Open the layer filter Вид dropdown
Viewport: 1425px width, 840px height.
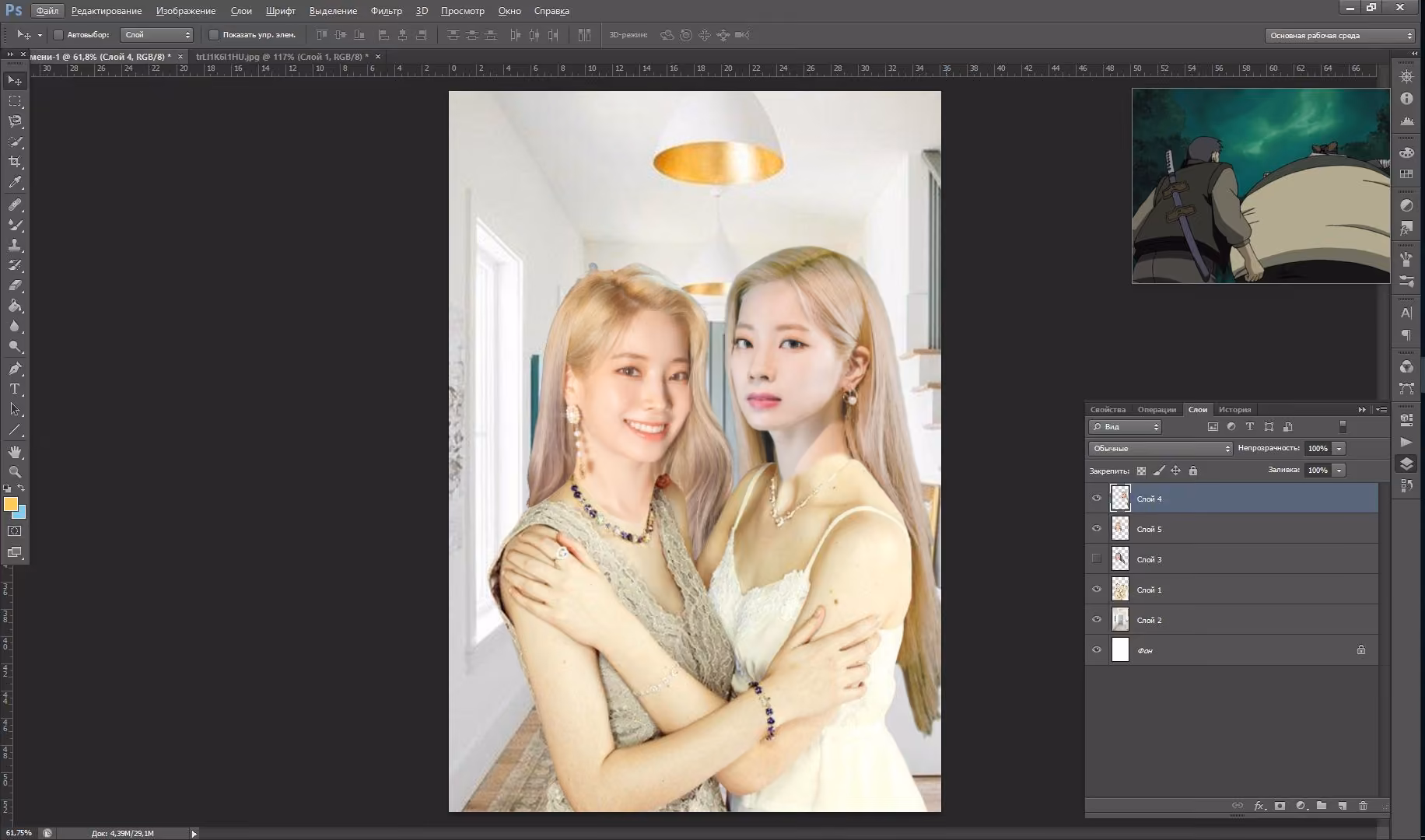coord(1125,427)
